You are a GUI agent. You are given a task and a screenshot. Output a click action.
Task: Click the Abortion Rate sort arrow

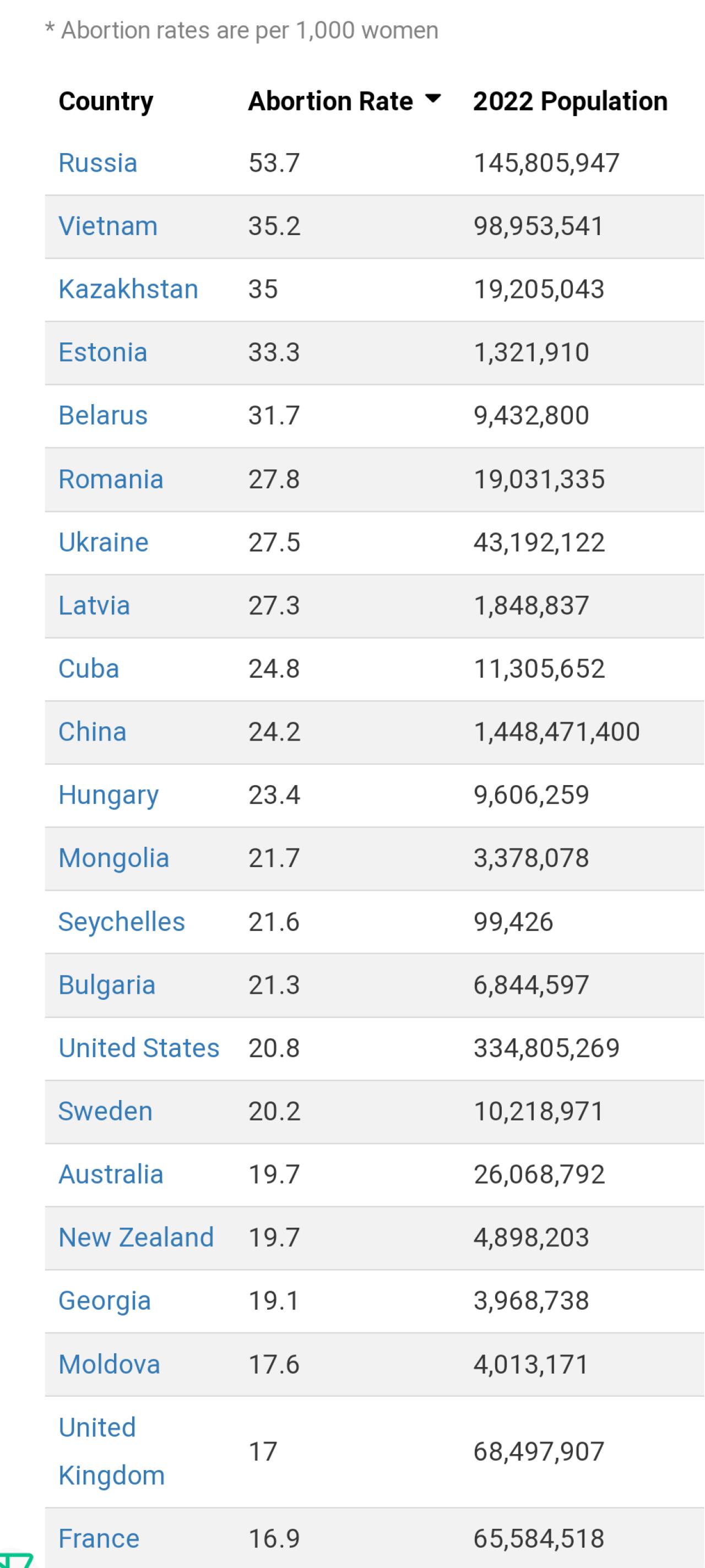click(433, 99)
